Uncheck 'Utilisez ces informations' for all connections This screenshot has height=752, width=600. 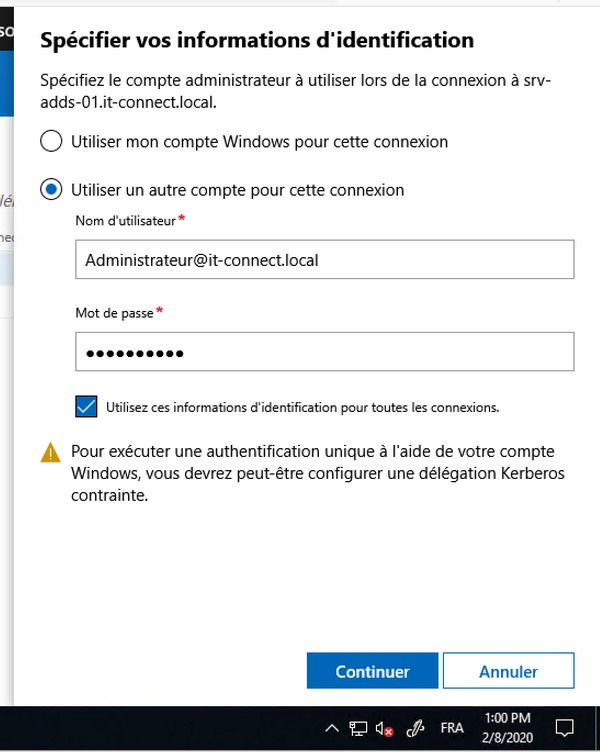(x=87, y=406)
